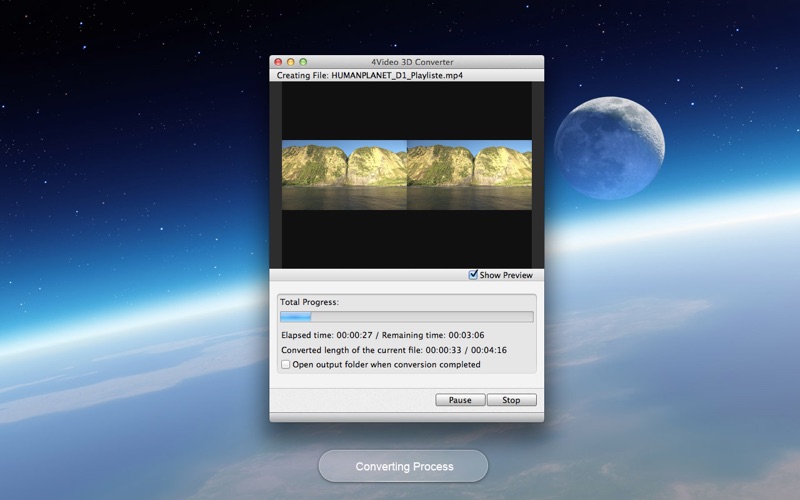The image size is (800, 500).
Task: Click the 'Total Progress:' label
Action: point(309,302)
